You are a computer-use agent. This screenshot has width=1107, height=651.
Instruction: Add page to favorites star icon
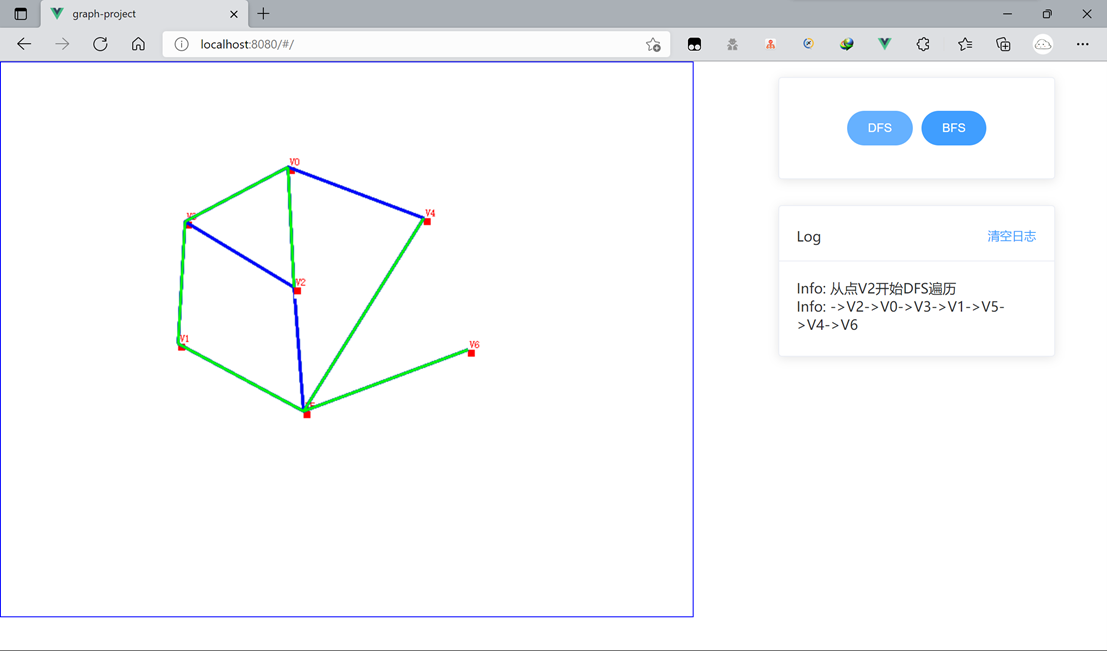coord(653,44)
